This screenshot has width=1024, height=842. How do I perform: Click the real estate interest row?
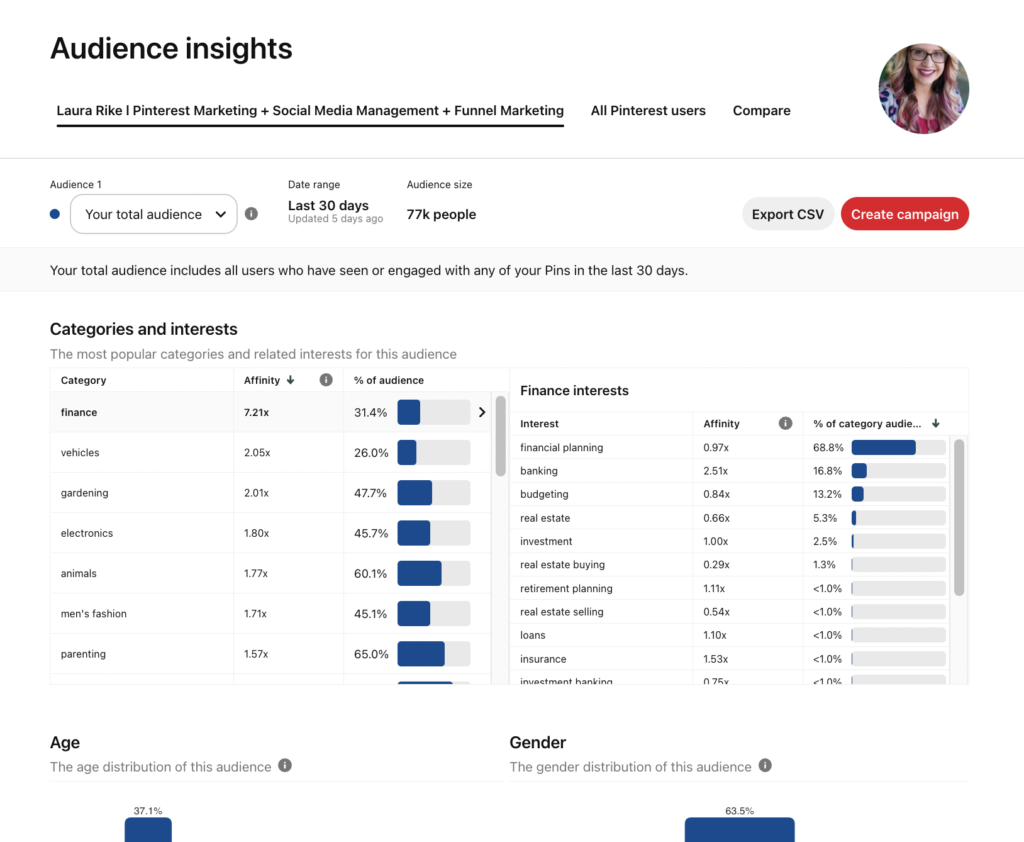click(x=730, y=518)
